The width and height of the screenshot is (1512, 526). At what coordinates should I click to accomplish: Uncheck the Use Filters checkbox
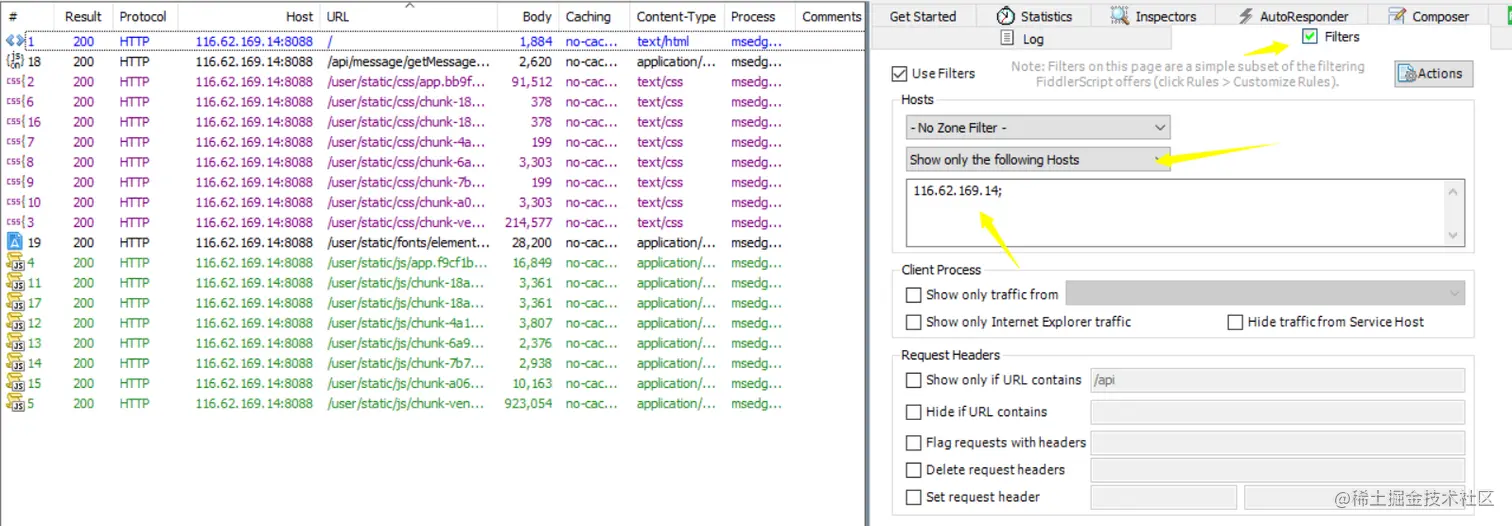point(899,74)
